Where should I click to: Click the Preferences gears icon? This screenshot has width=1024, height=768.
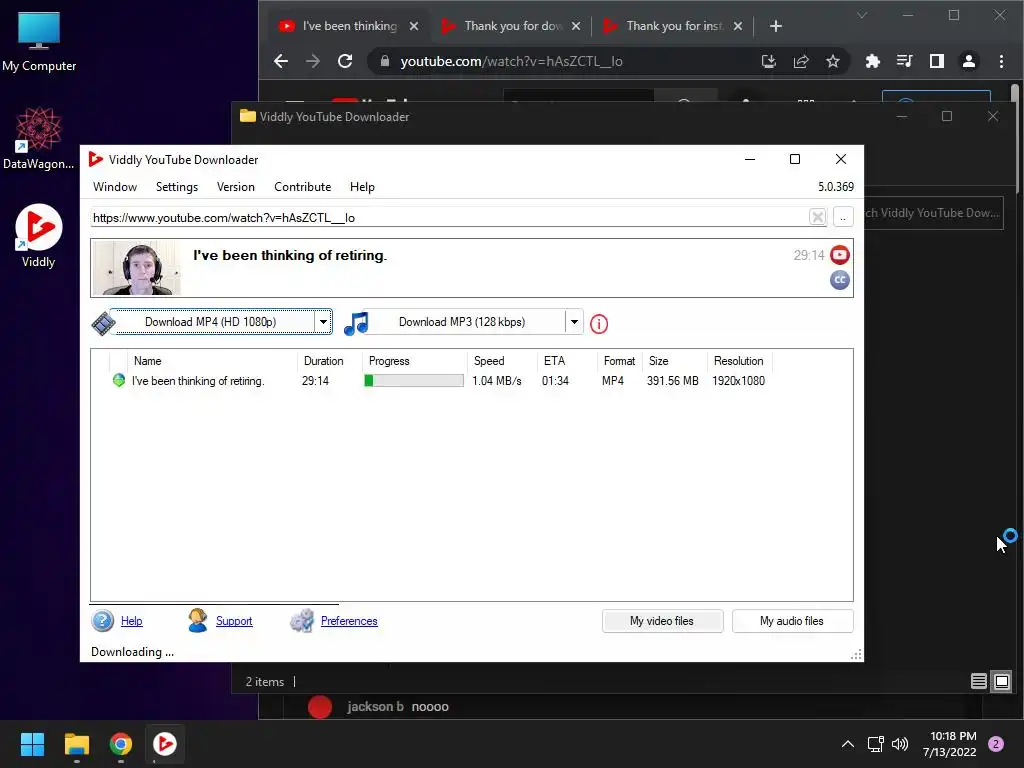point(302,620)
